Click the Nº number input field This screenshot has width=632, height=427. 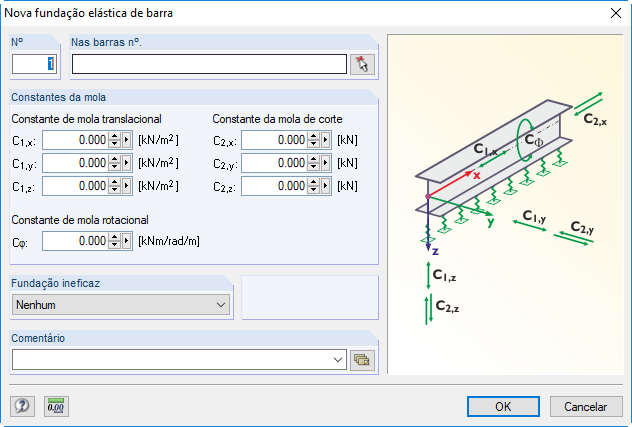[x=35, y=64]
